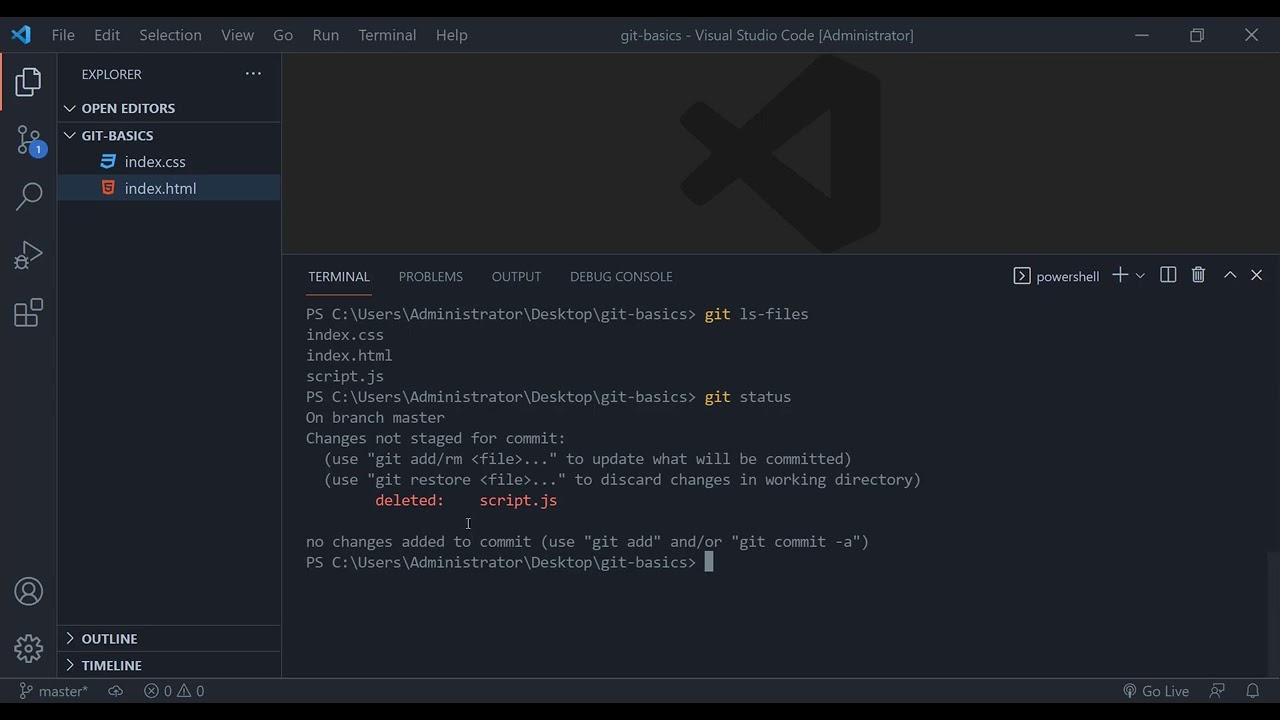The height and width of the screenshot is (720, 1280).
Task: Open the Manage gear icon
Action: [x=29, y=648]
